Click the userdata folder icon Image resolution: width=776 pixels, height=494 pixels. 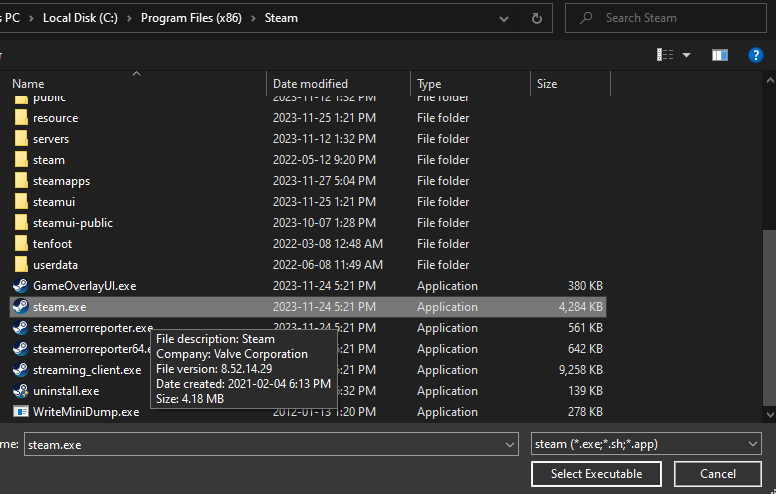coord(21,265)
